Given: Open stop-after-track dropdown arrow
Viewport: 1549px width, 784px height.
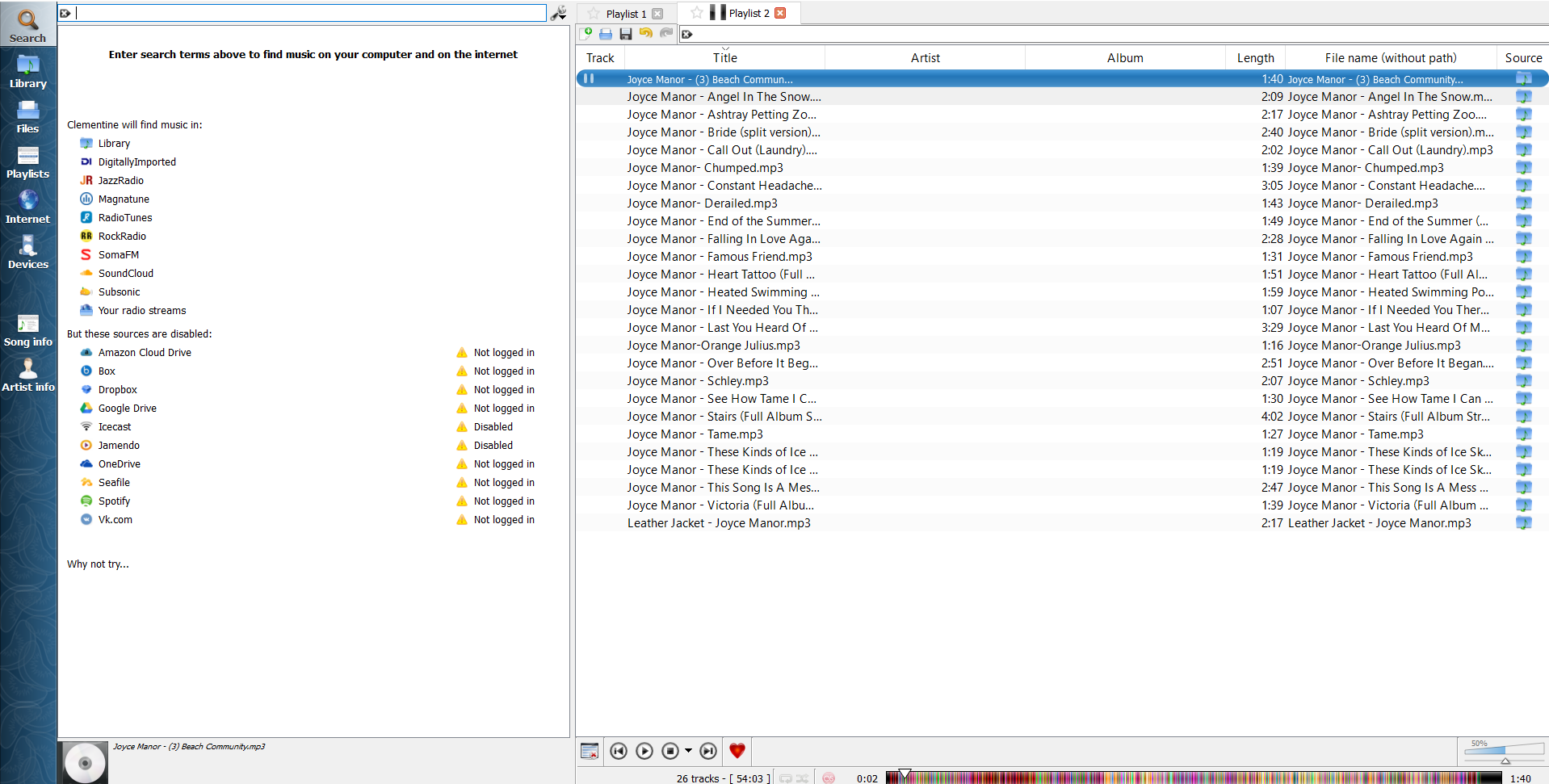Looking at the screenshot, I should [688, 751].
